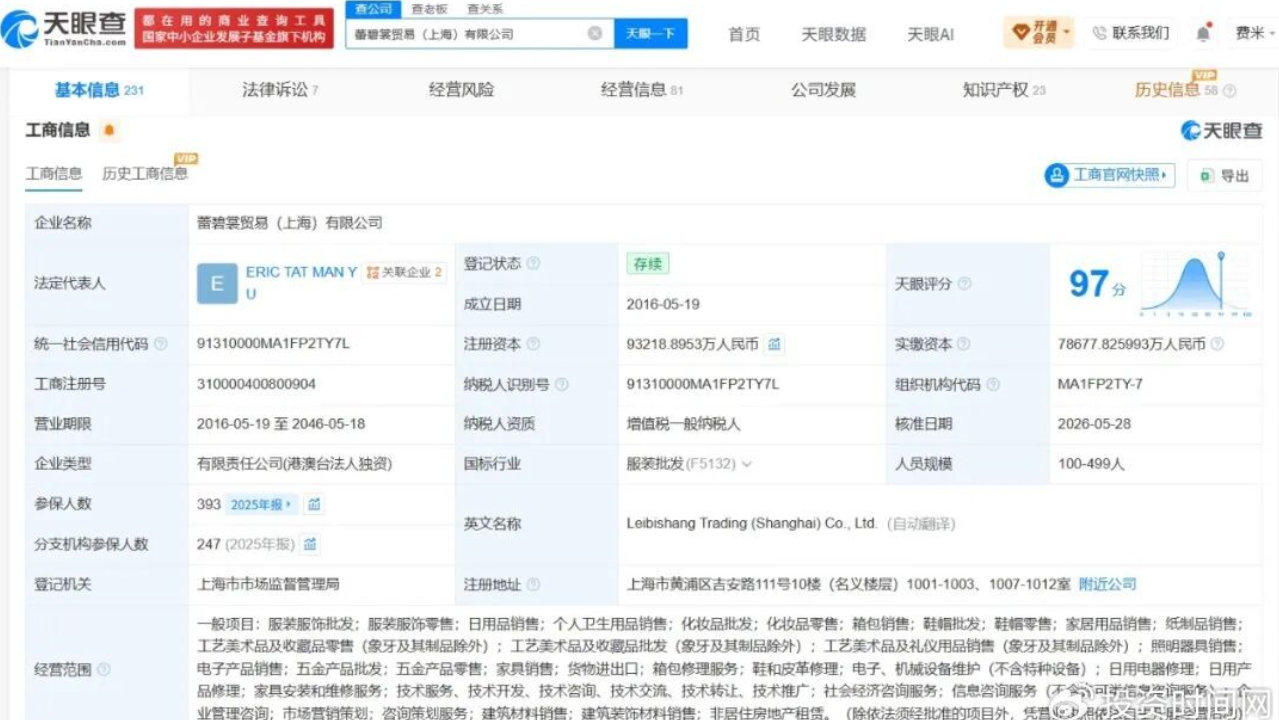Click help icon next to 天眼评分
The width and height of the screenshot is (1279, 720).
tap(964, 284)
